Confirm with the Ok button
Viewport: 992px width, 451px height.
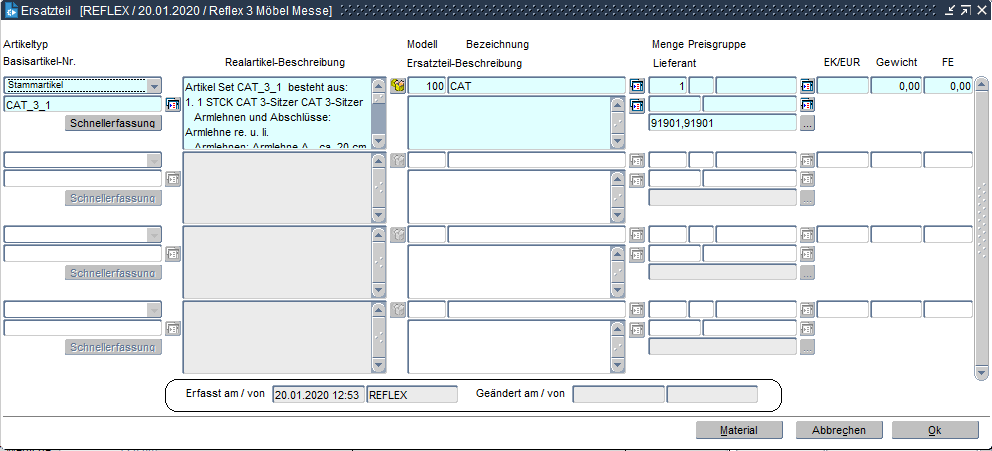point(934,430)
